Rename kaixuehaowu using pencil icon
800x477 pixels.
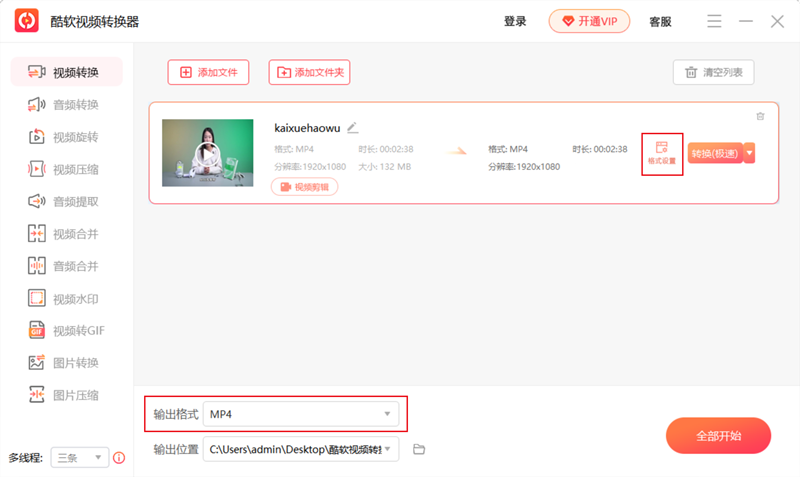tap(353, 128)
